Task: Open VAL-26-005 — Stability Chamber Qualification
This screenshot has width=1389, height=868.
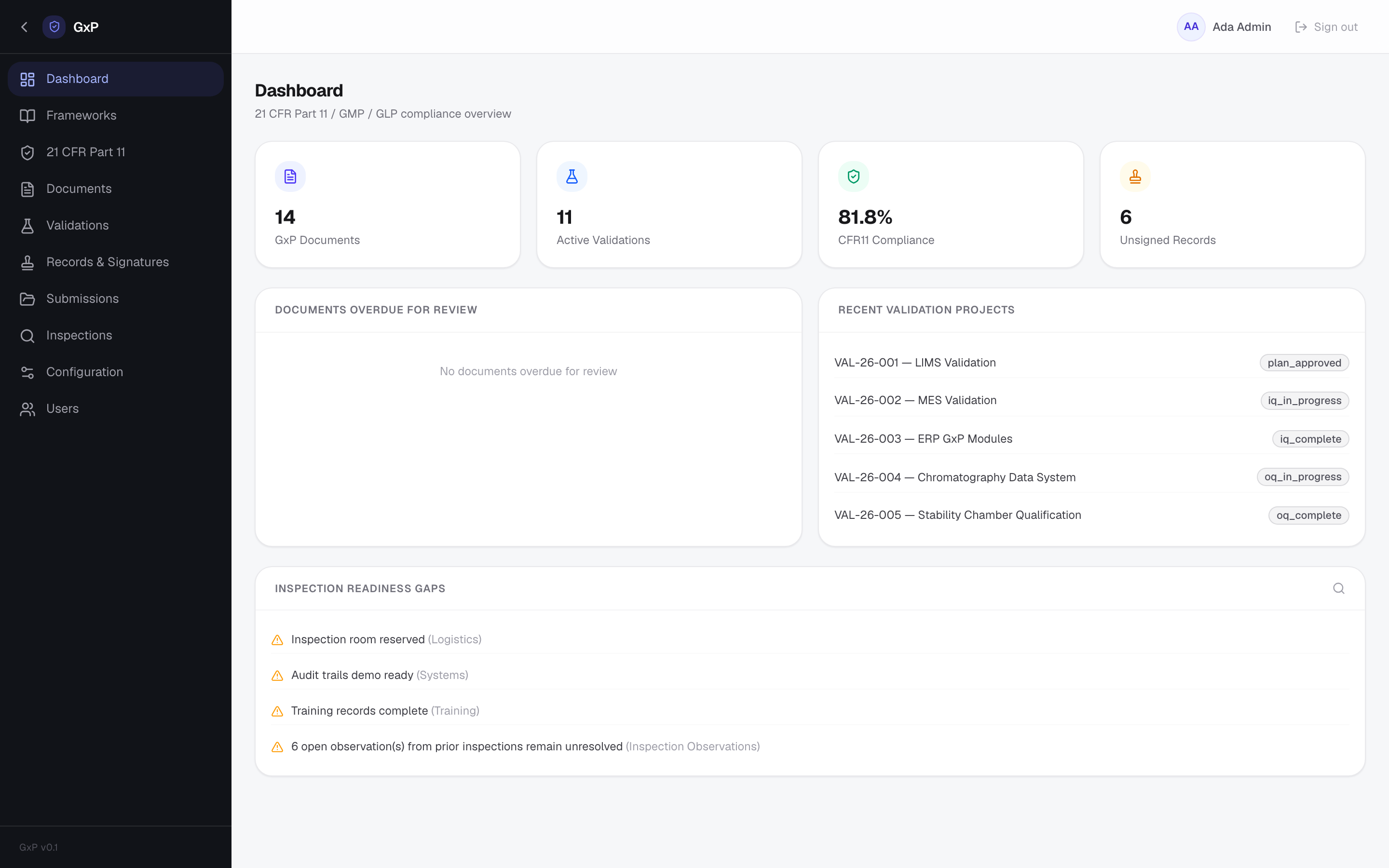Action: pos(957,515)
